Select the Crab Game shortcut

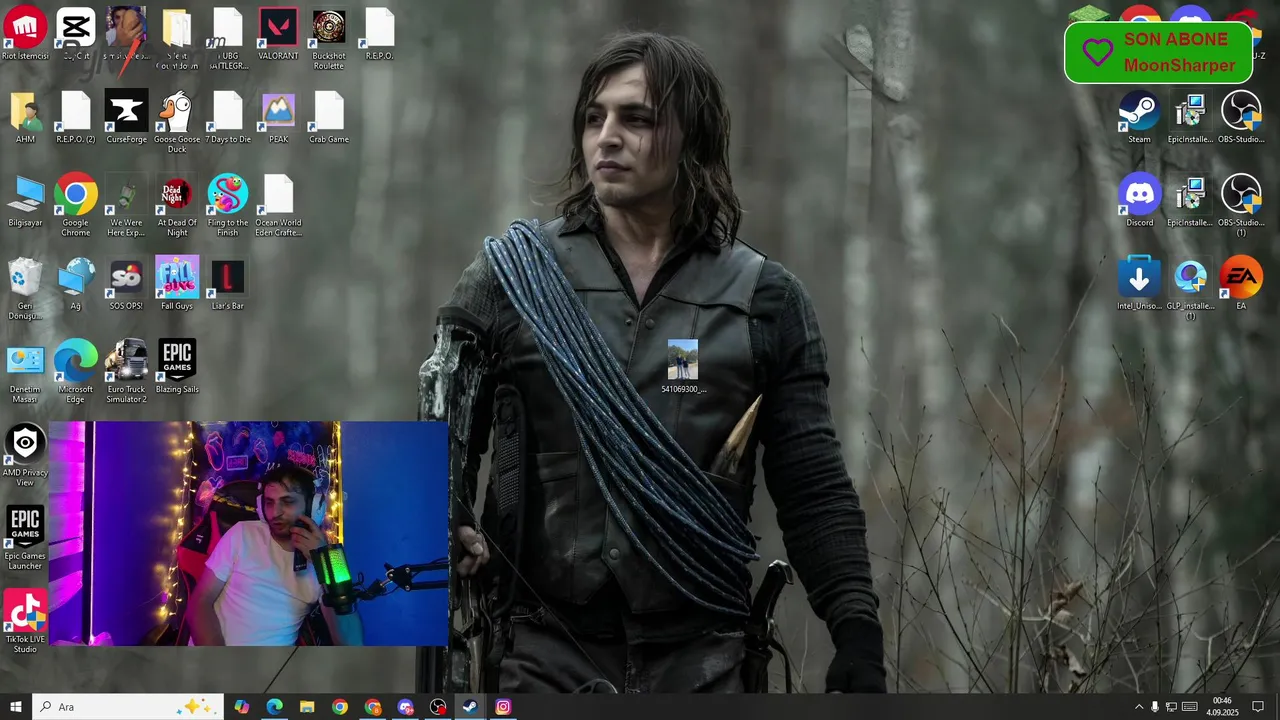pos(329,111)
